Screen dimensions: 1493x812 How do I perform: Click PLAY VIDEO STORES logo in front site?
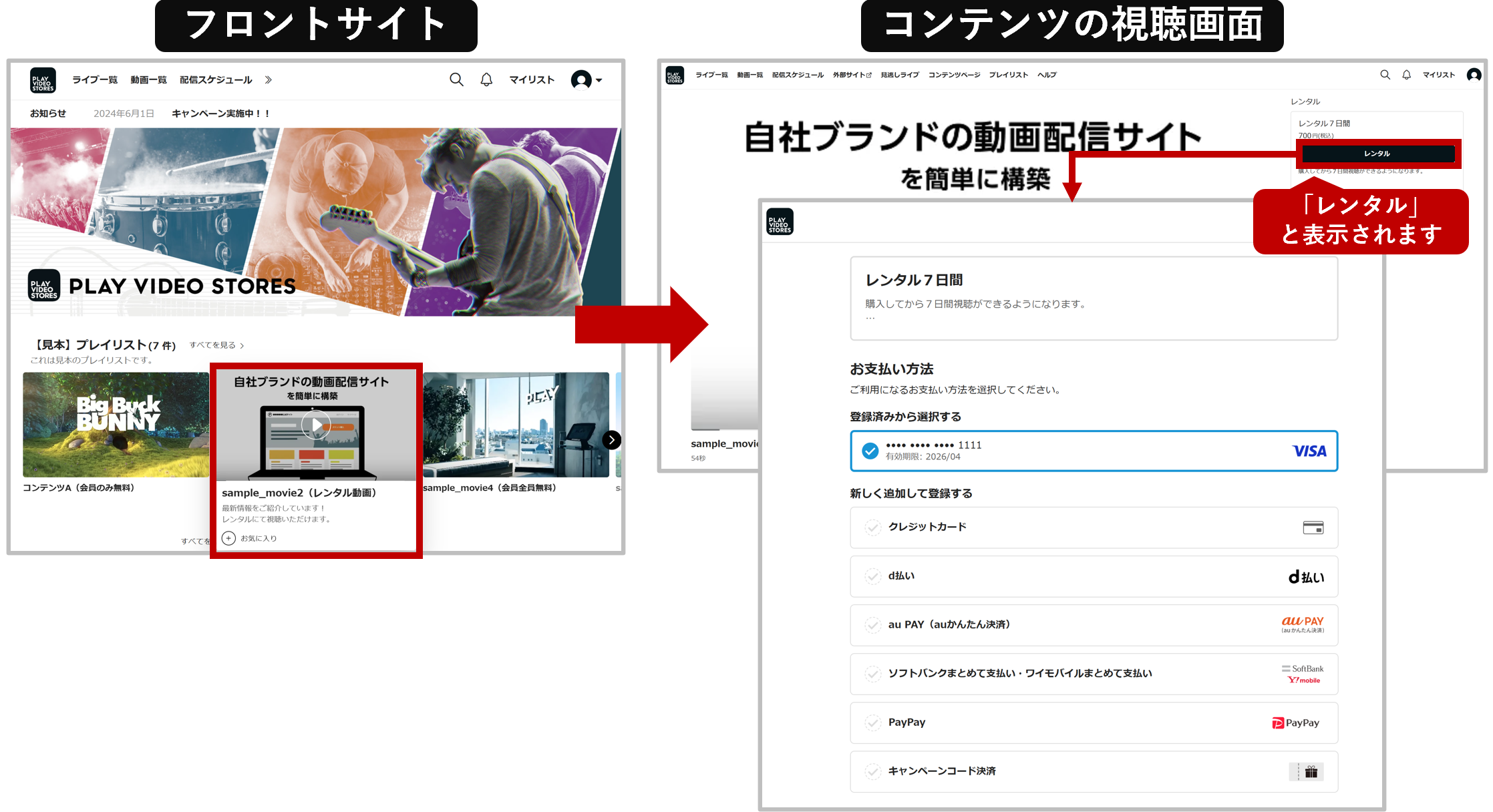43,80
